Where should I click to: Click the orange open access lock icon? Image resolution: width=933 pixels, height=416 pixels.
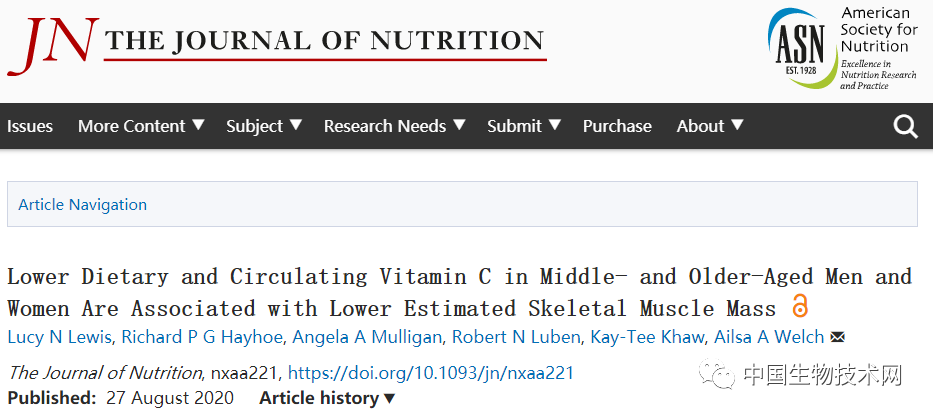(x=799, y=307)
